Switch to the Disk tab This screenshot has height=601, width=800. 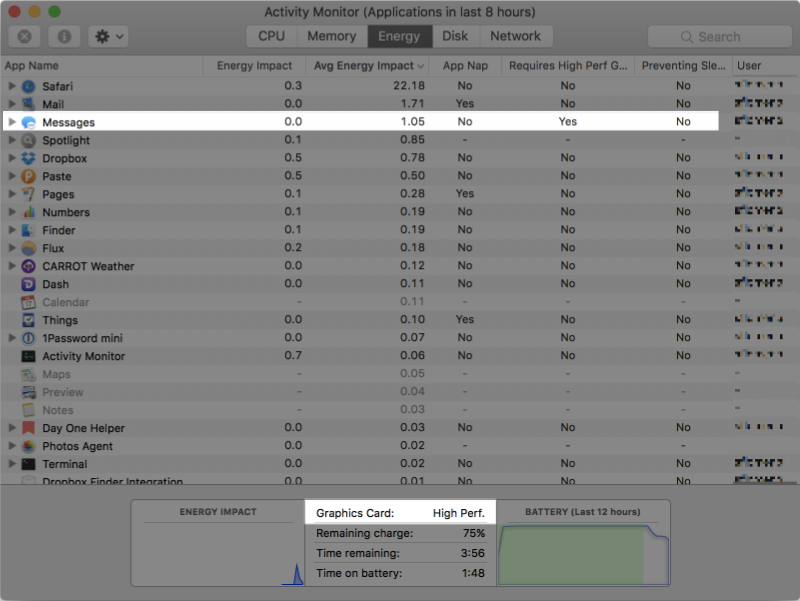coord(455,36)
